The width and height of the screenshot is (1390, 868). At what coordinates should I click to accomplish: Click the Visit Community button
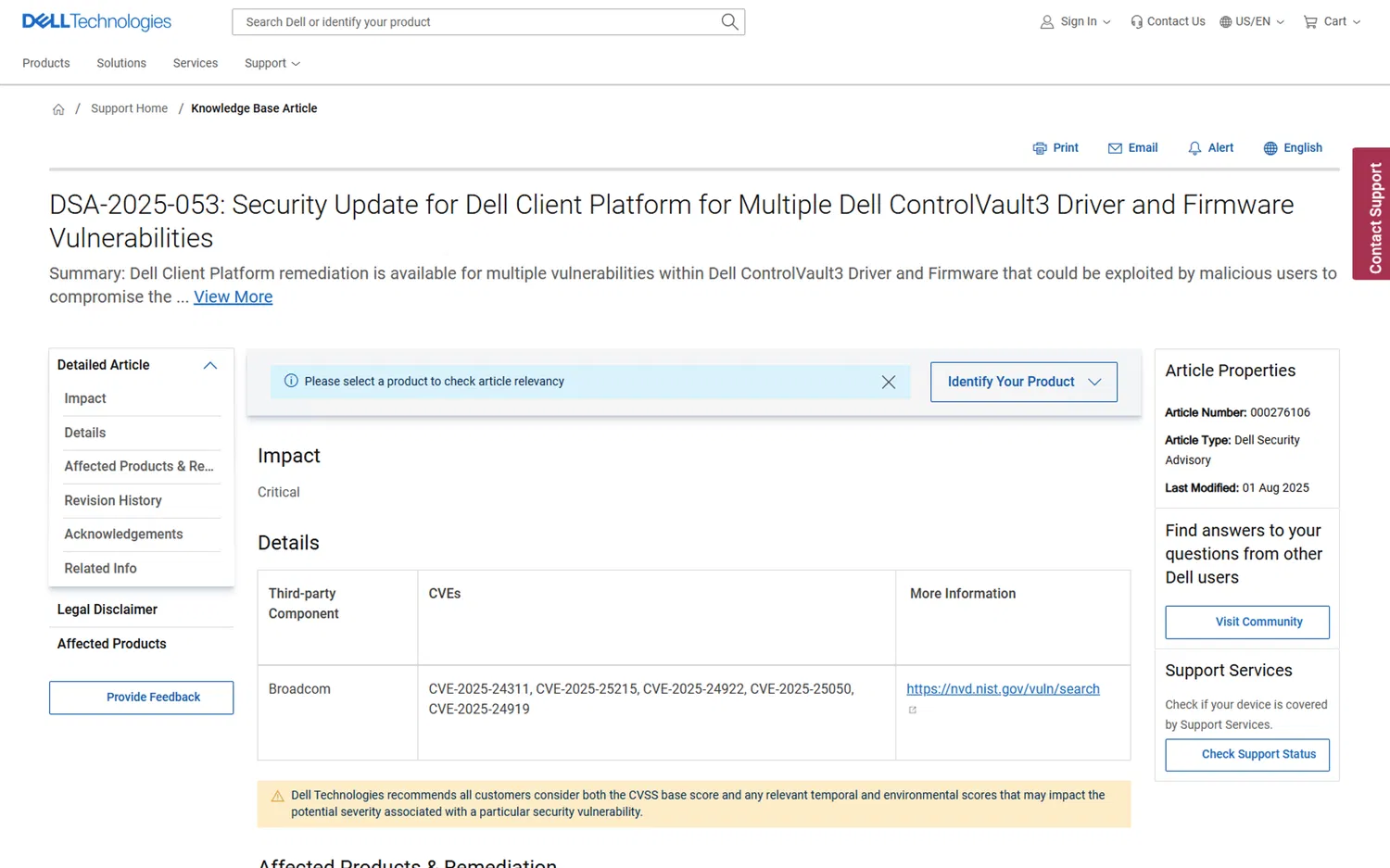pyautogui.click(x=1247, y=623)
